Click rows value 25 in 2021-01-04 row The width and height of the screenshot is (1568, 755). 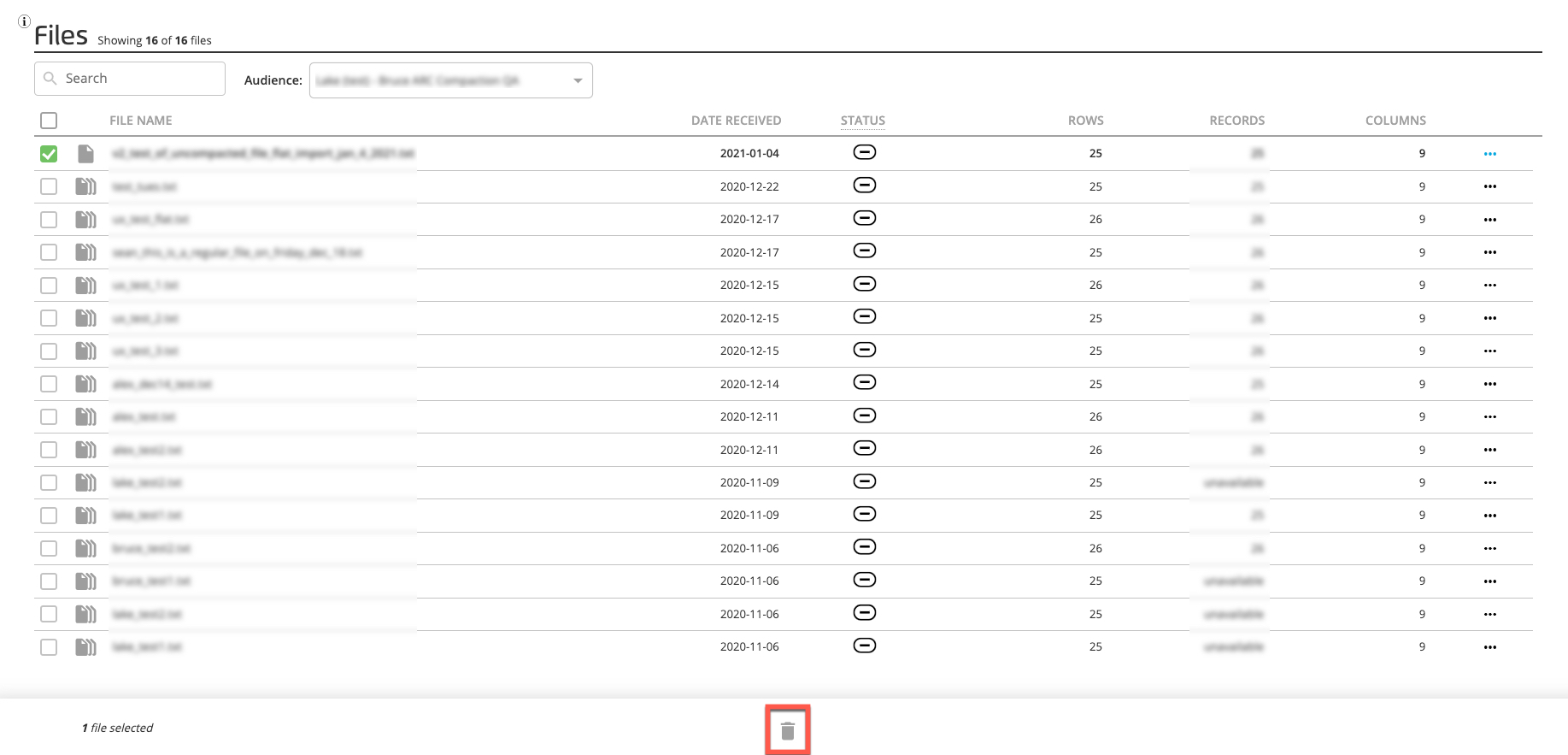coord(1095,154)
